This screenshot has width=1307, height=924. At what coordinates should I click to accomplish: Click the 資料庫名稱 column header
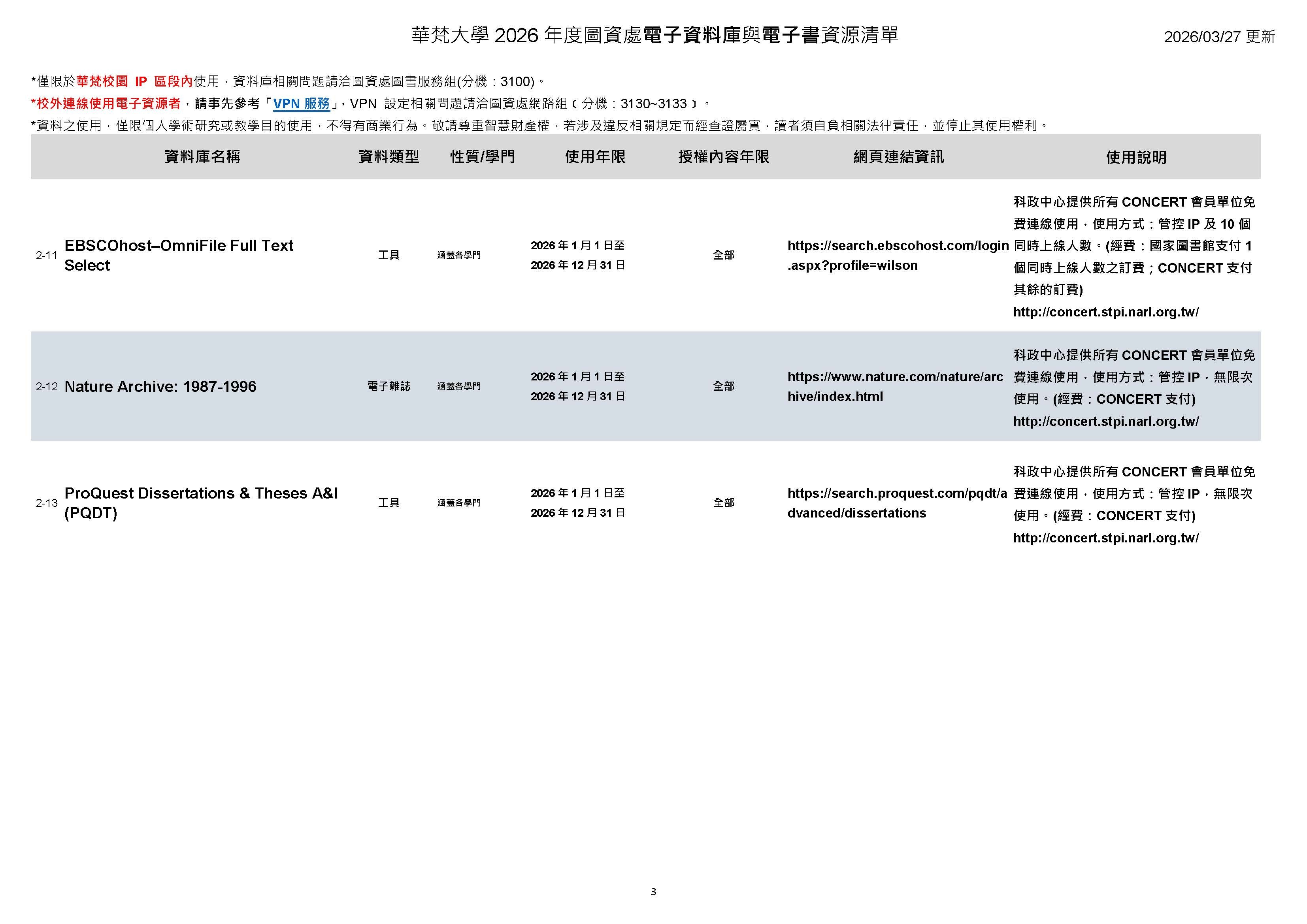coord(202,158)
